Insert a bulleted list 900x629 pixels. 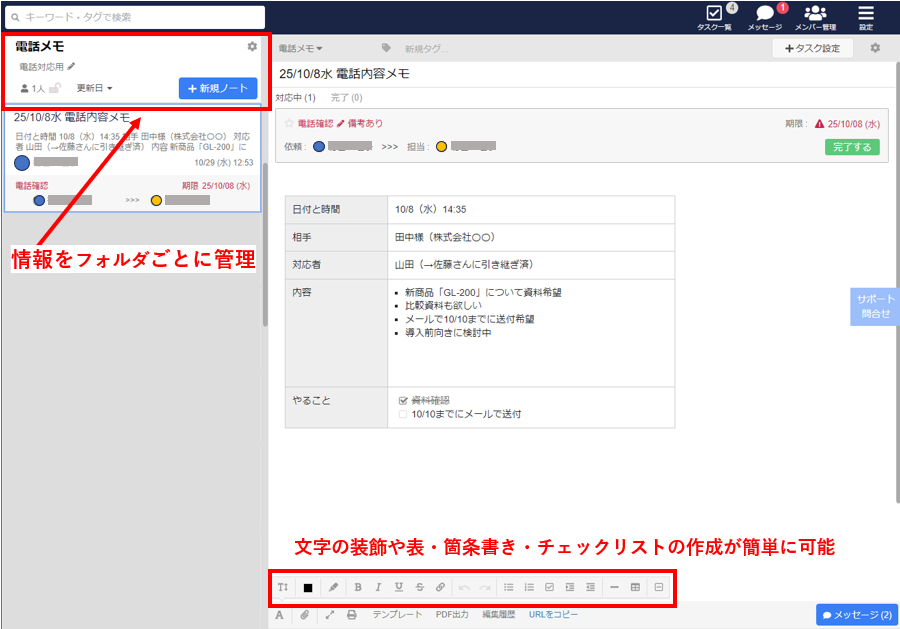tap(507, 587)
